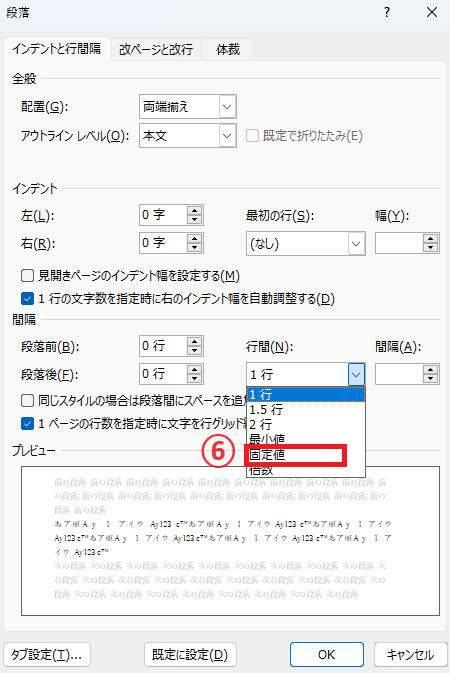Image resolution: width=450 pixels, height=673 pixels.
Task: Select 倍数 in line spacing list
Action: pos(306,470)
